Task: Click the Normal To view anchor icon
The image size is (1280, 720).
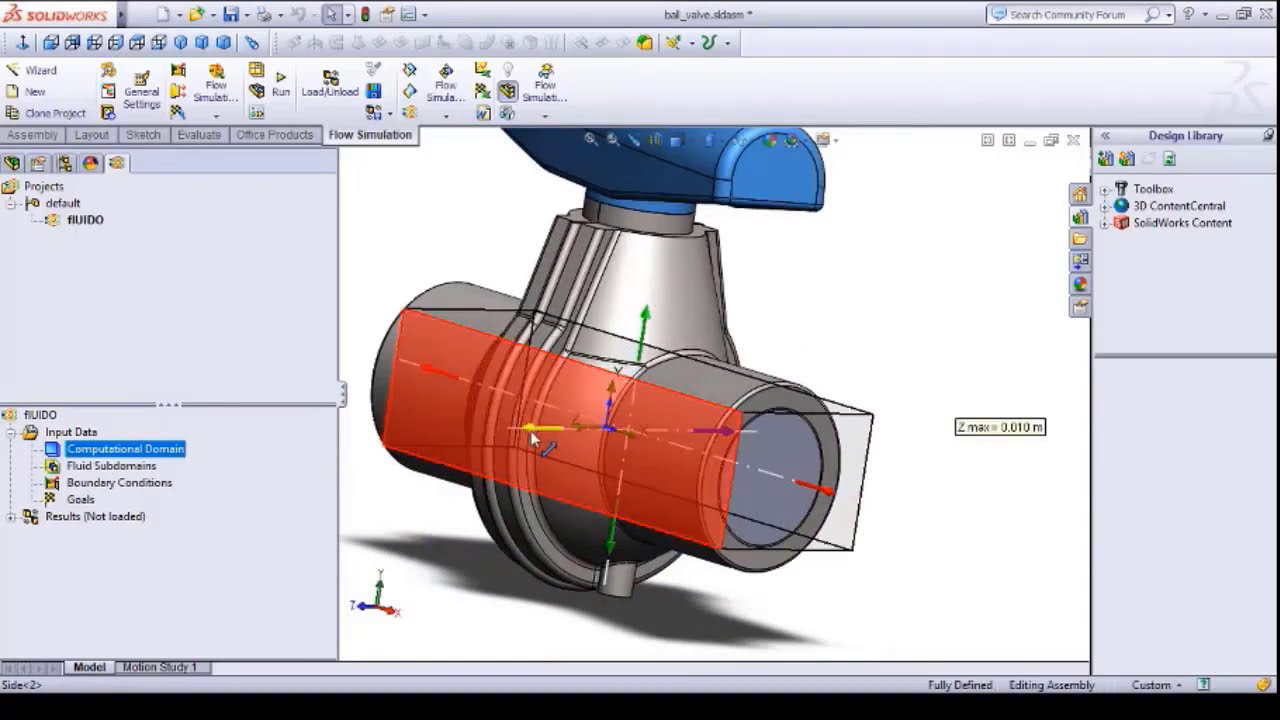Action: coord(22,42)
